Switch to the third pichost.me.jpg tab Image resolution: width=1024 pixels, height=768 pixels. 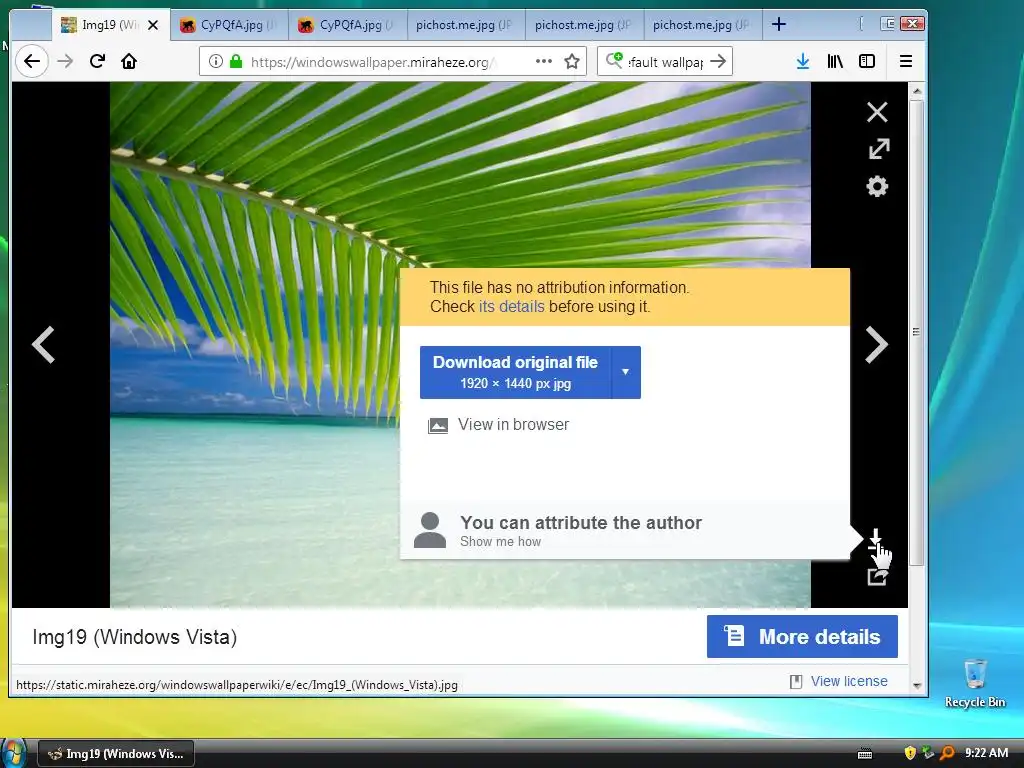tap(702, 25)
